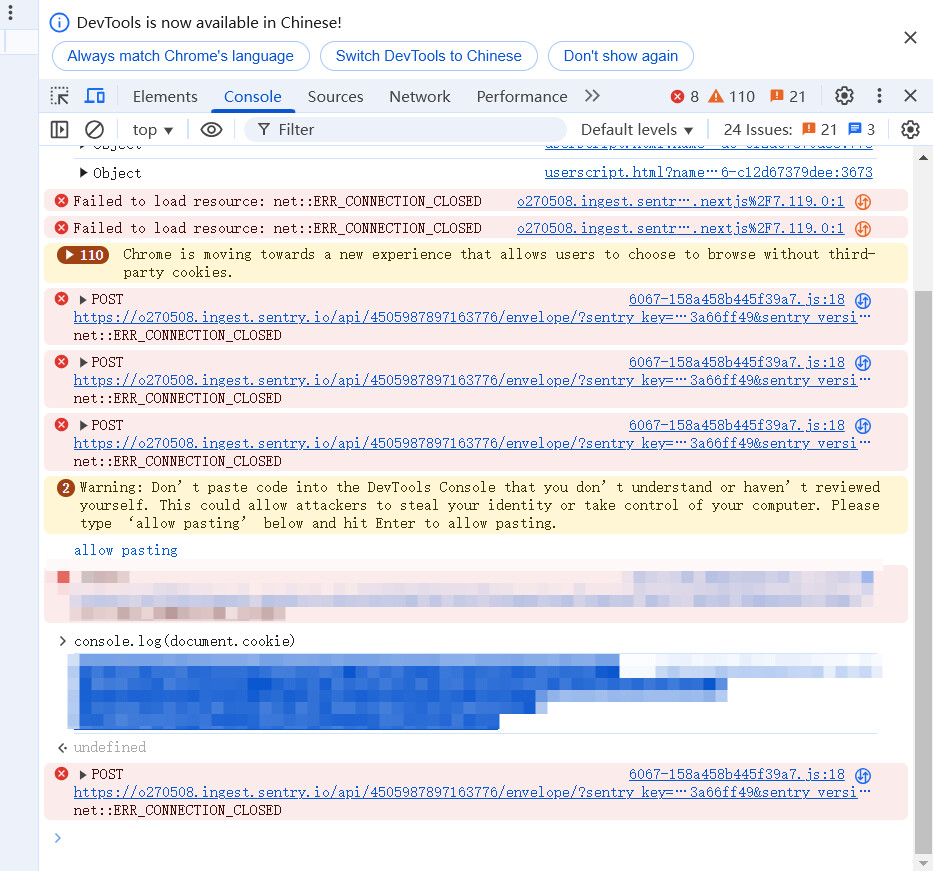Open the Default levels dropdown

(637, 129)
